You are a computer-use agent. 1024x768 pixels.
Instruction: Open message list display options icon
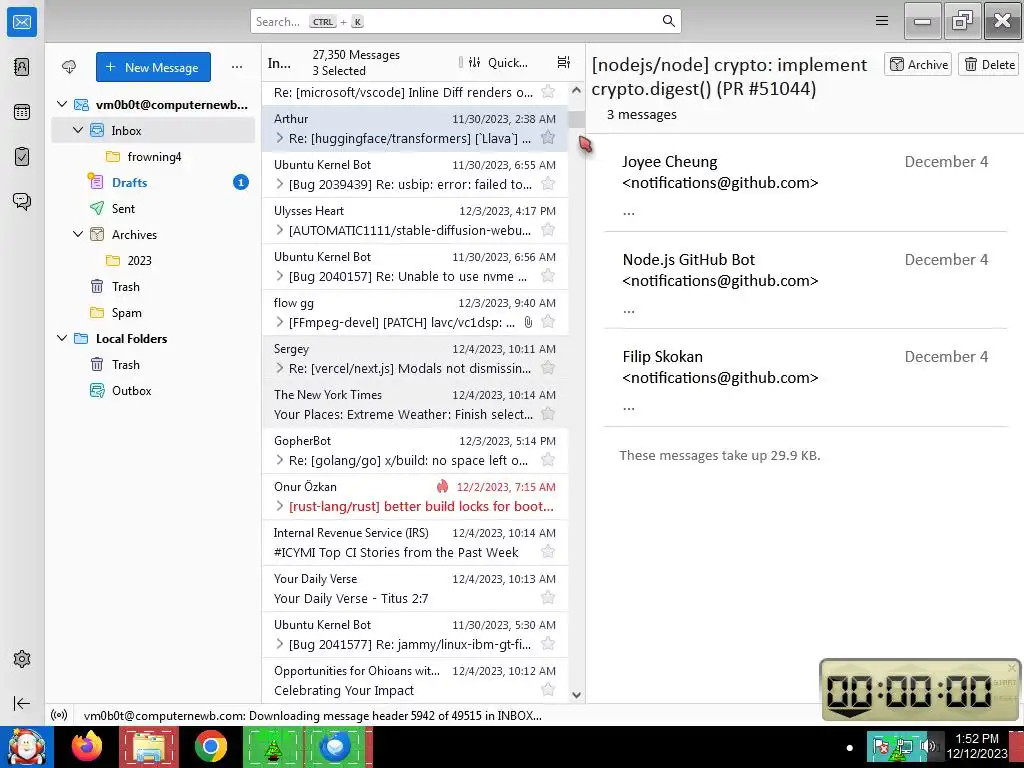(564, 62)
